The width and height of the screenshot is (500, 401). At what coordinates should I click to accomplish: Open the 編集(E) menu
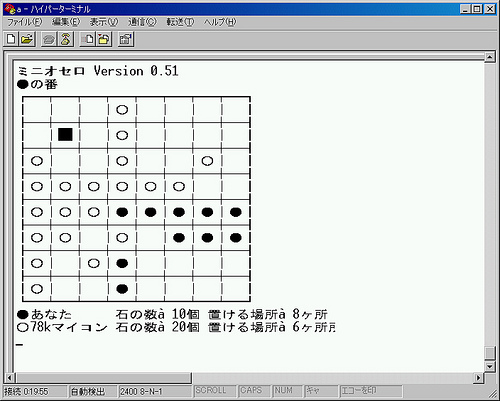point(66,22)
